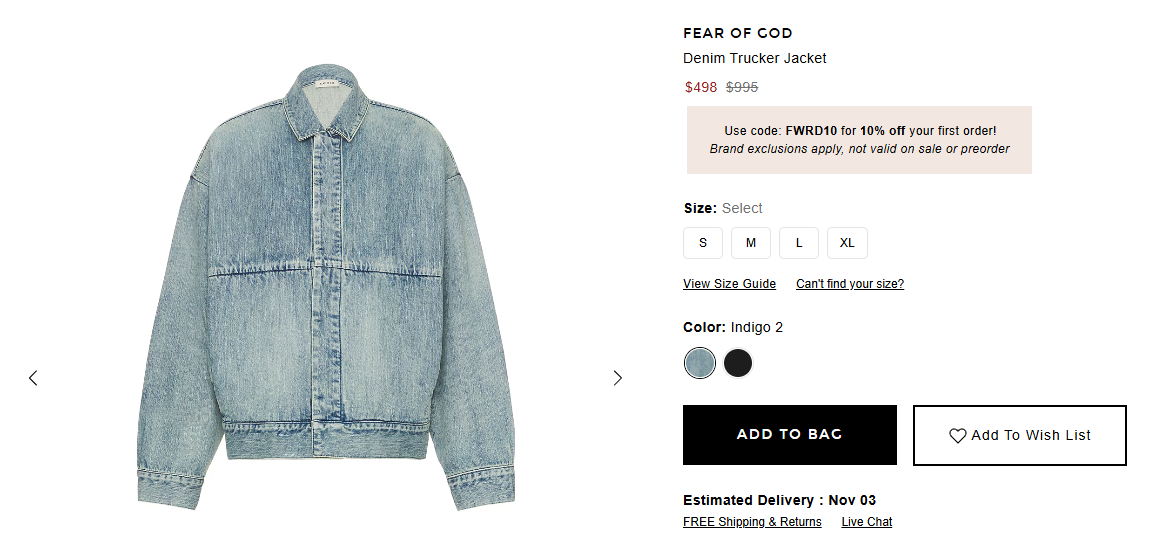The height and width of the screenshot is (559, 1168).
Task: Click the crossed-out $995 original price
Action: (742, 87)
